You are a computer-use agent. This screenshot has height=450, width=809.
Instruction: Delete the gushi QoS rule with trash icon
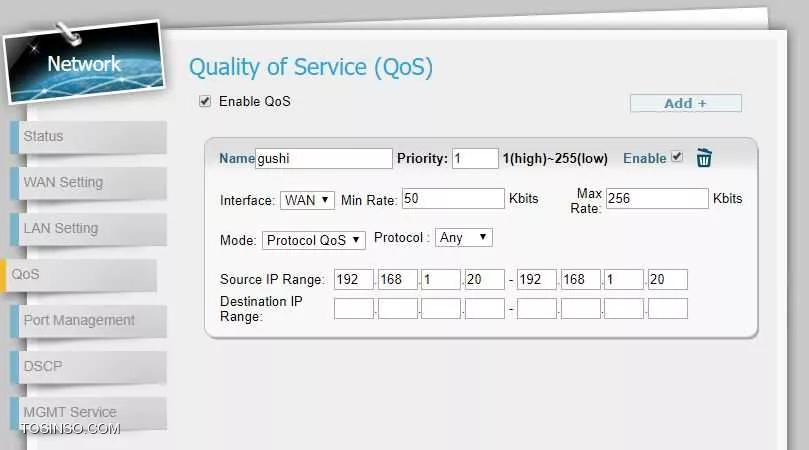pyautogui.click(x=704, y=158)
